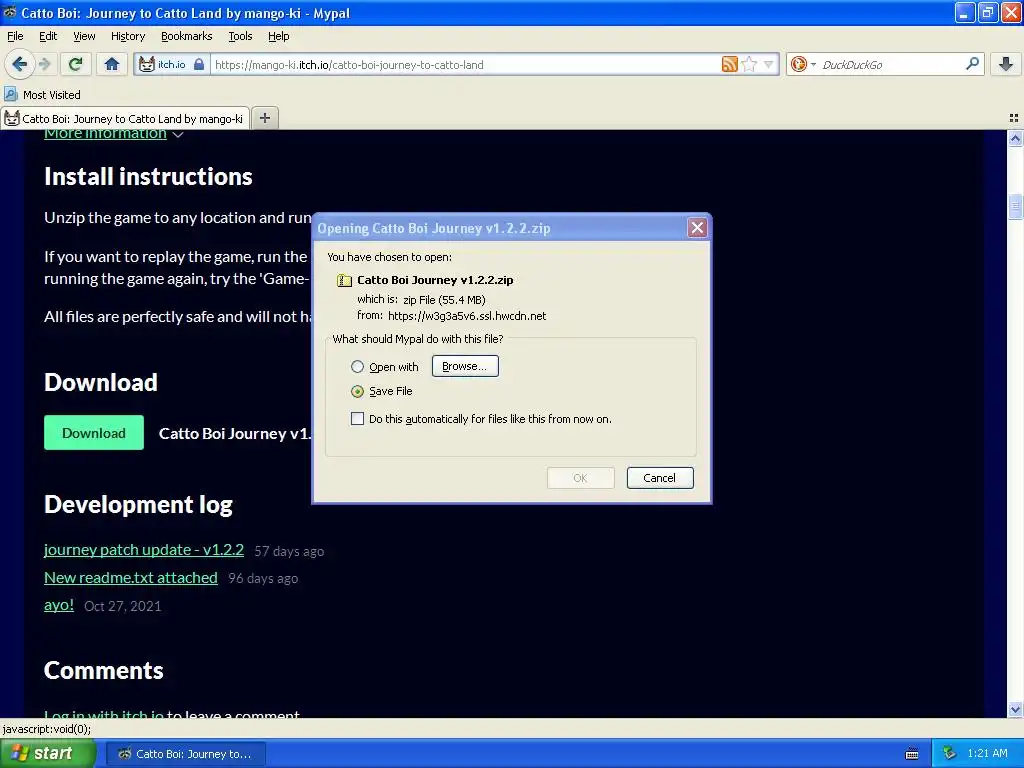Open the Bookmarks menu

pyautogui.click(x=187, y=36)
